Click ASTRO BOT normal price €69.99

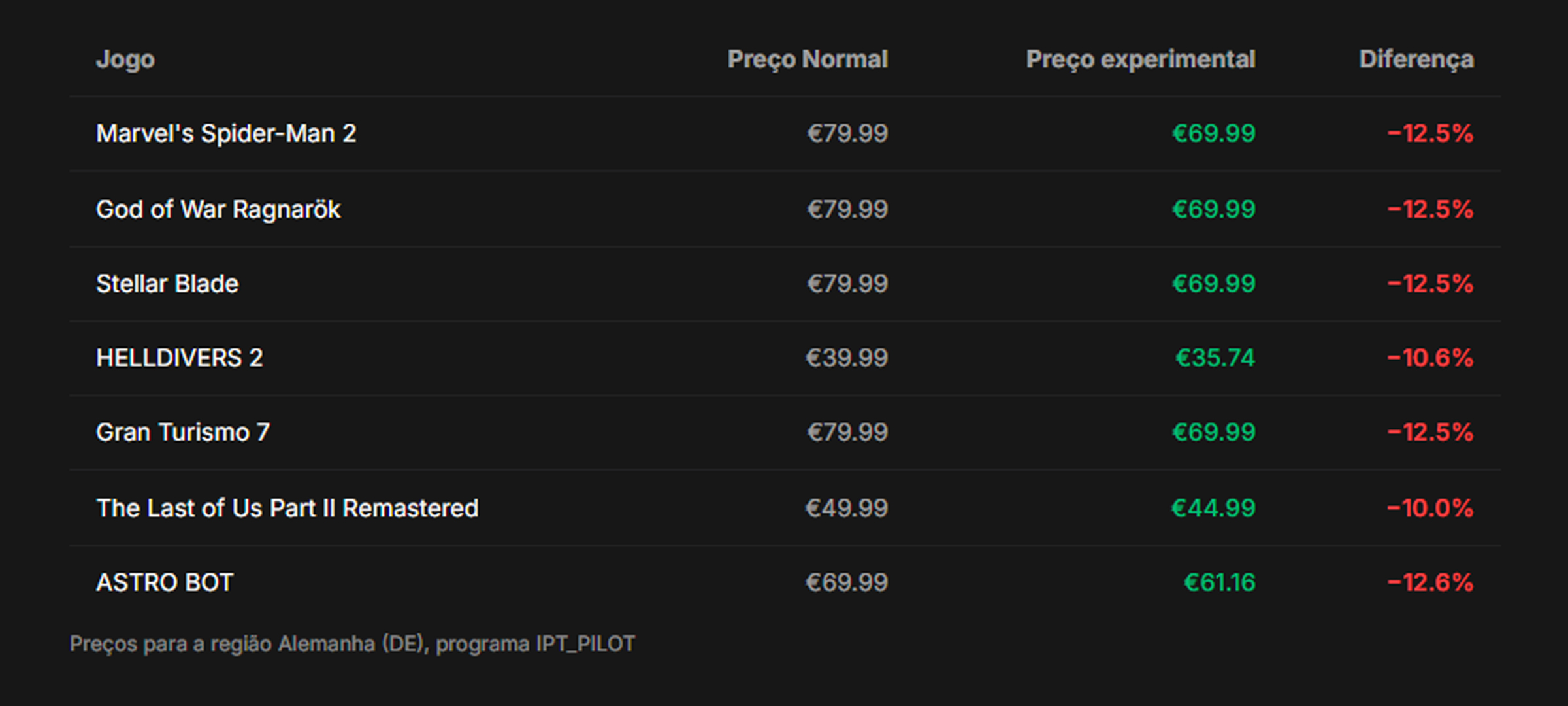pos(847,582)
